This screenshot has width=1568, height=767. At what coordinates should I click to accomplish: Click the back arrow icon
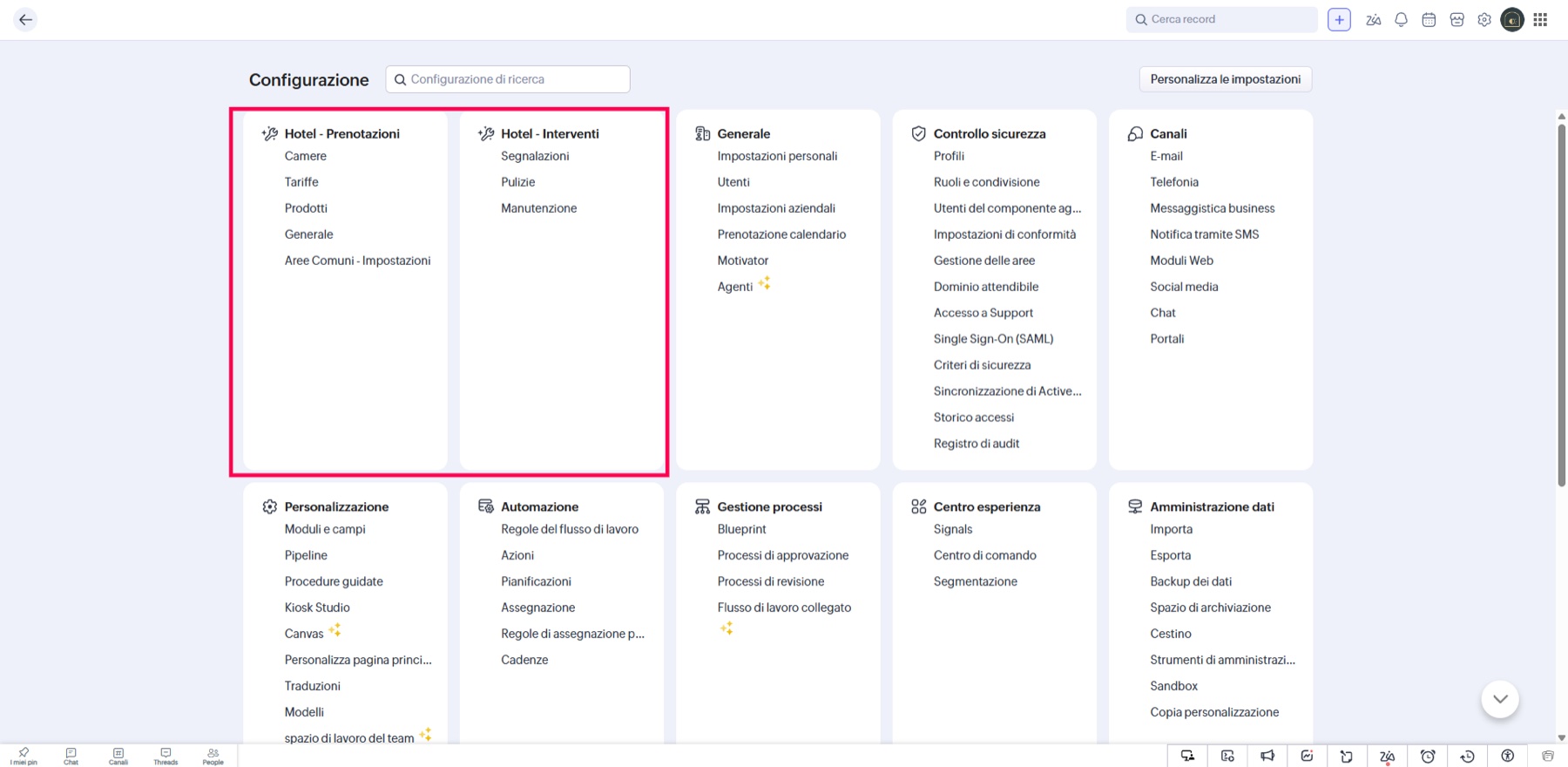(25, 19)
